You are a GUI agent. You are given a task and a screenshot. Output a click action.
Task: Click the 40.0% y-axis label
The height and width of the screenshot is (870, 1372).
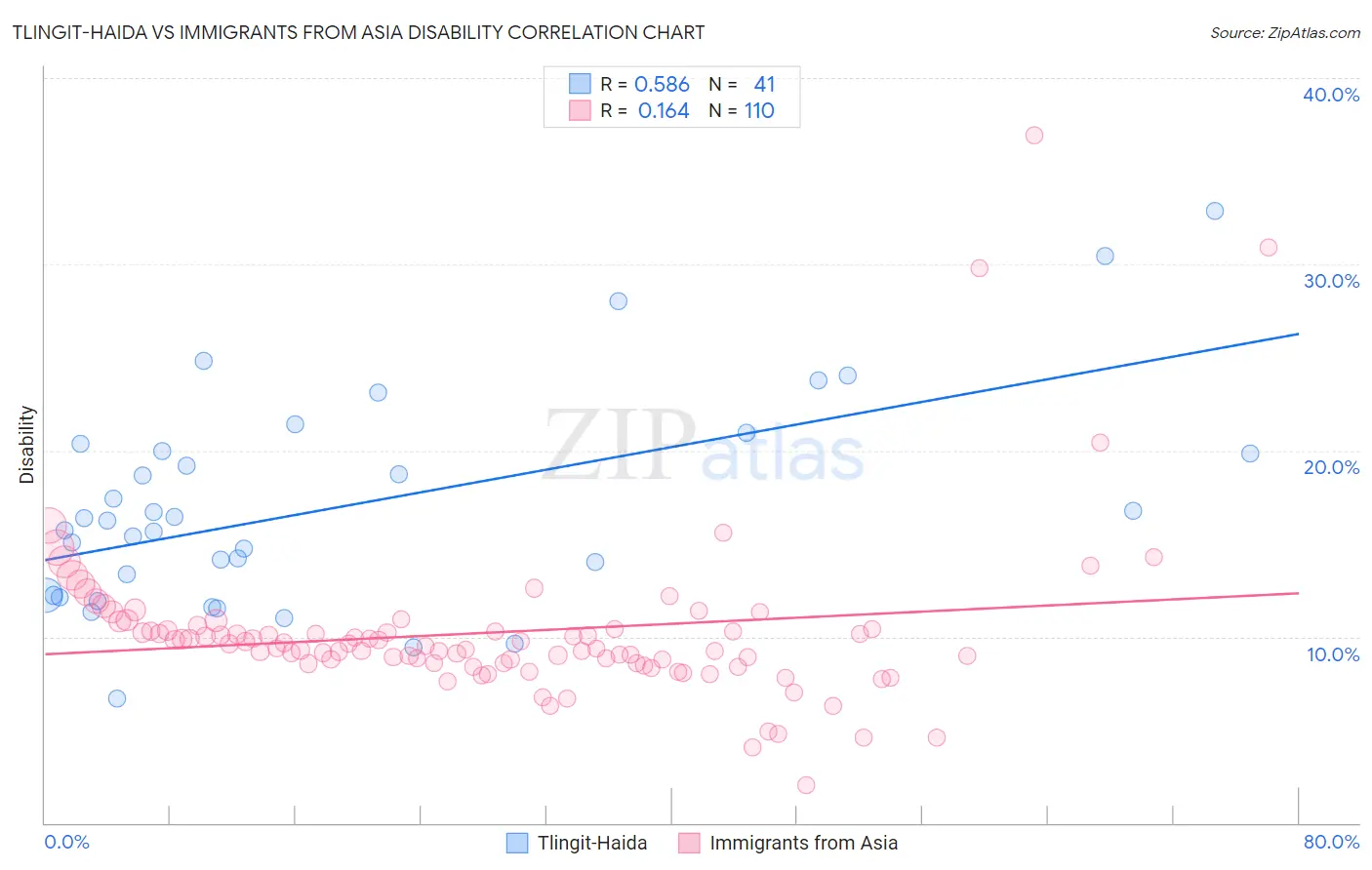click(1331, 95)
